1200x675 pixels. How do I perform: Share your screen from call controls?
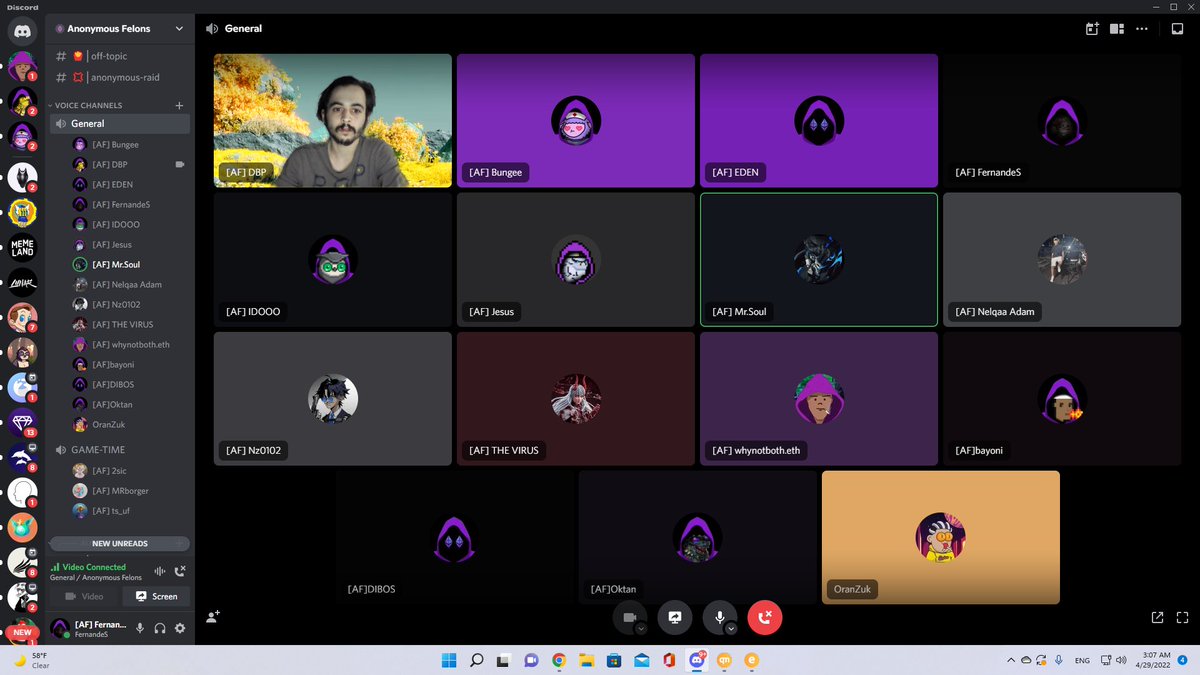[x=674, y=618]
